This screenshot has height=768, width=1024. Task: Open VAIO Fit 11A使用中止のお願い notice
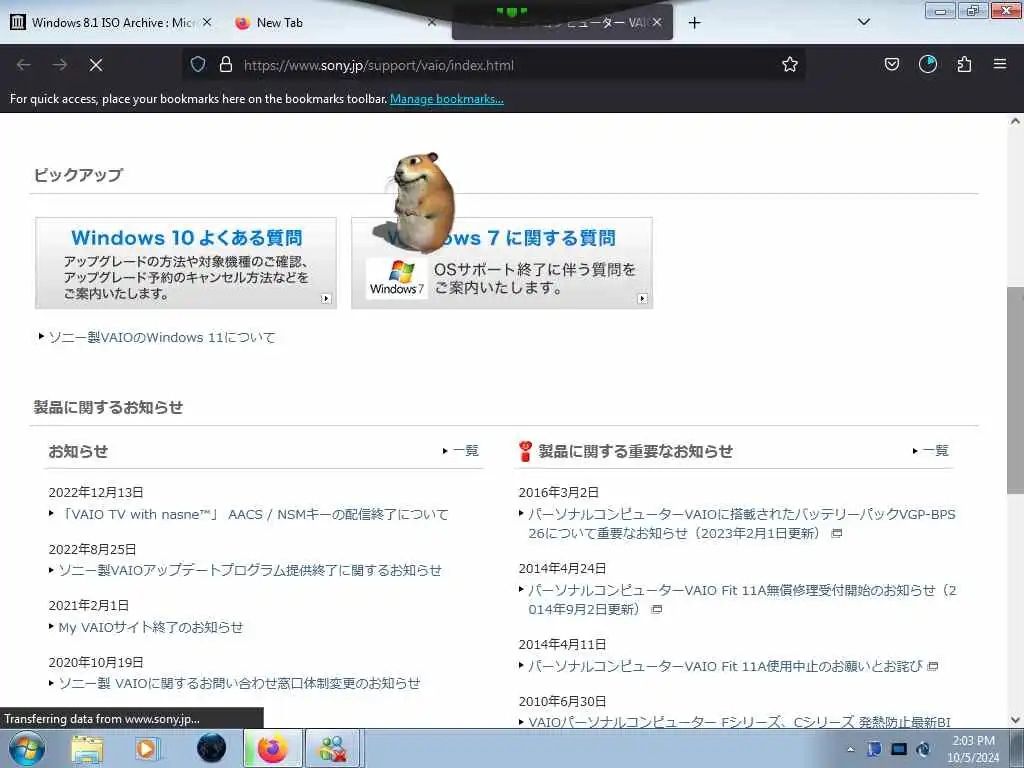tap(726, 667)
